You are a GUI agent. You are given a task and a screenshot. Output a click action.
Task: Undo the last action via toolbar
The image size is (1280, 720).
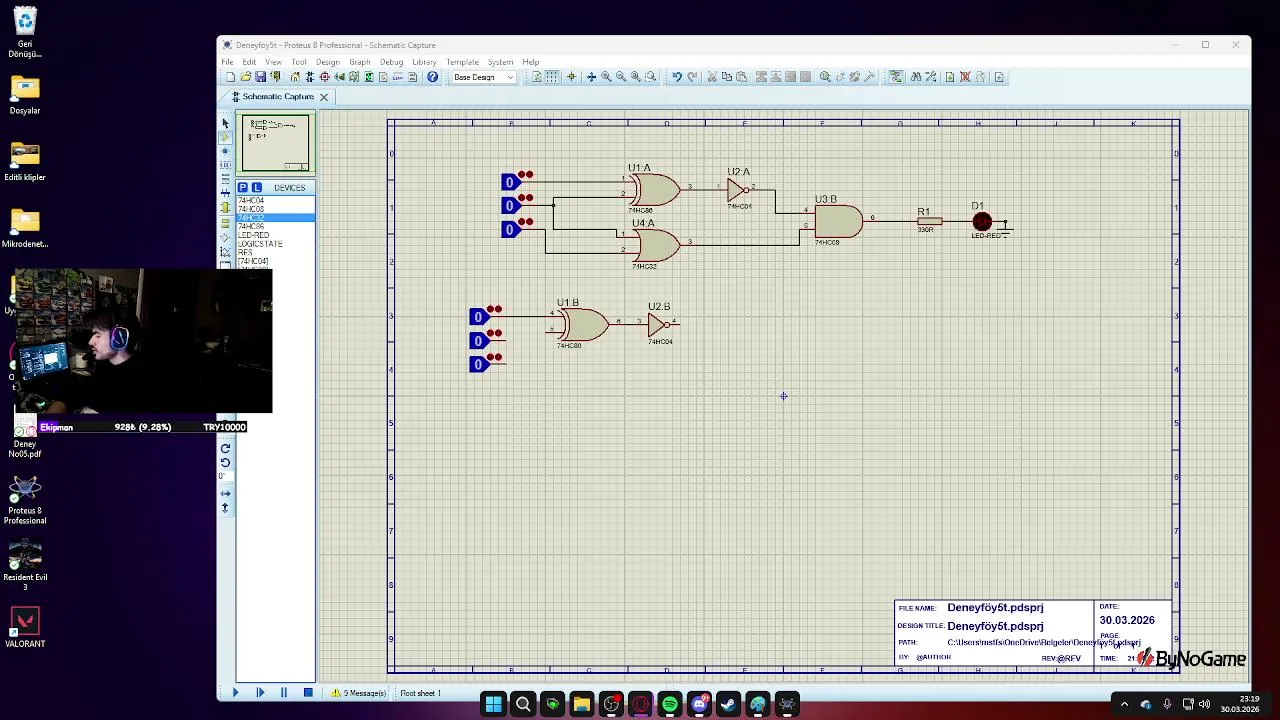(677, 77)
